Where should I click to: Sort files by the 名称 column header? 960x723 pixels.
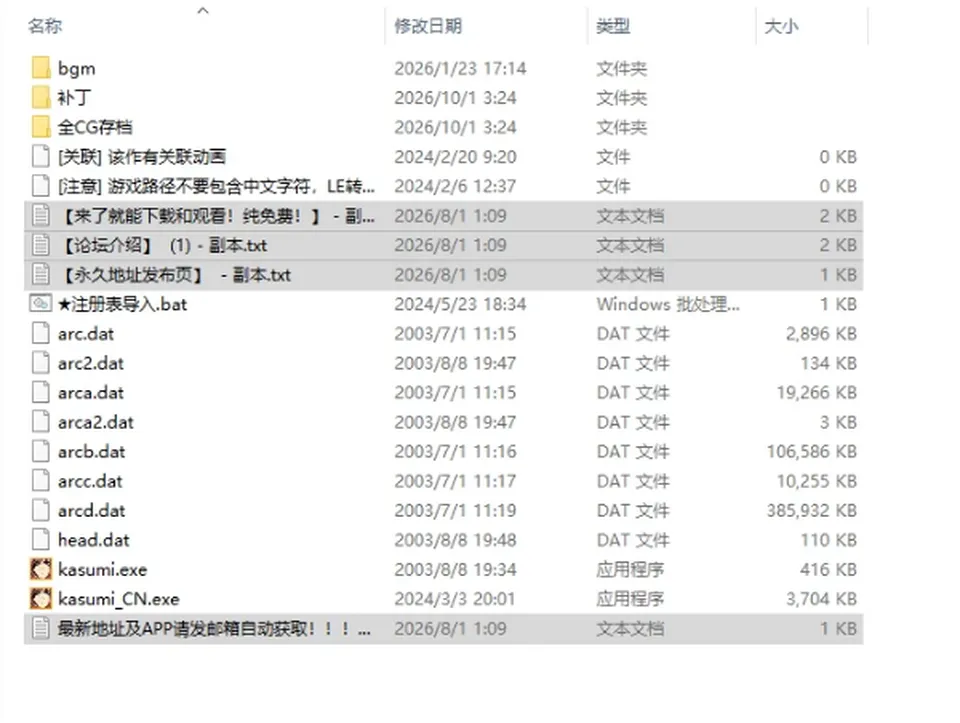(45, 26)
